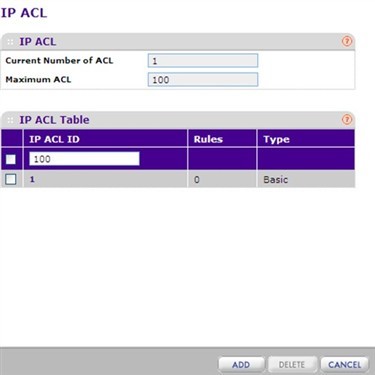Click the IP ACL Table panel title
The height and width of the screenshot is (375, 375).
pos(54,120)
